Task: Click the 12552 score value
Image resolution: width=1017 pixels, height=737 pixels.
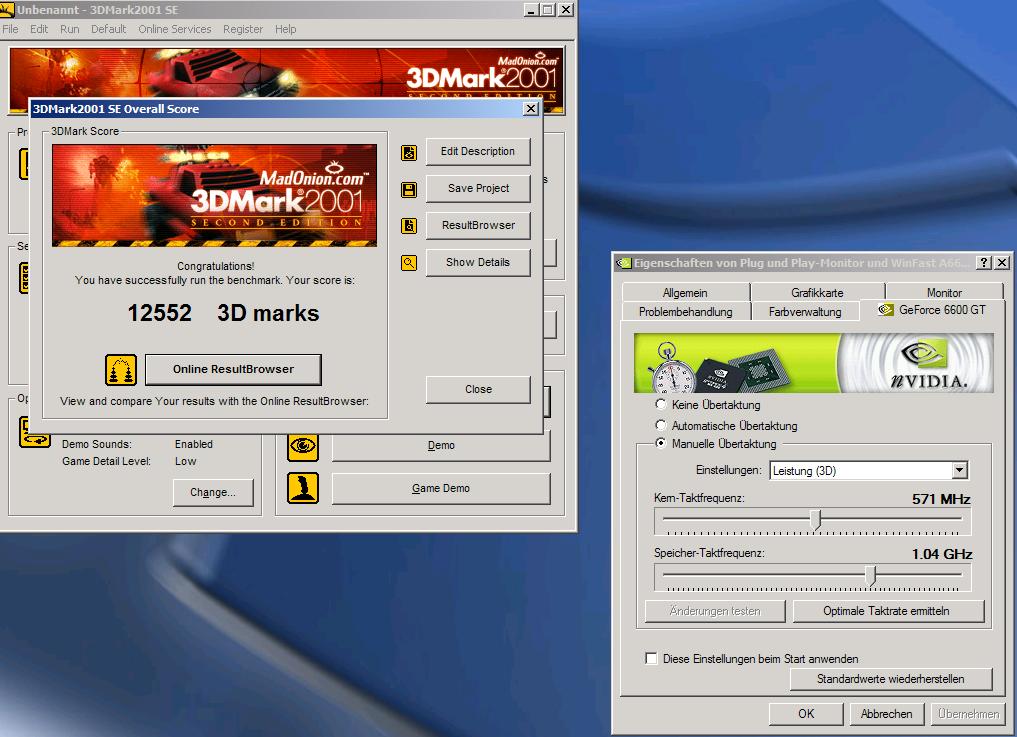Action: 160,313
